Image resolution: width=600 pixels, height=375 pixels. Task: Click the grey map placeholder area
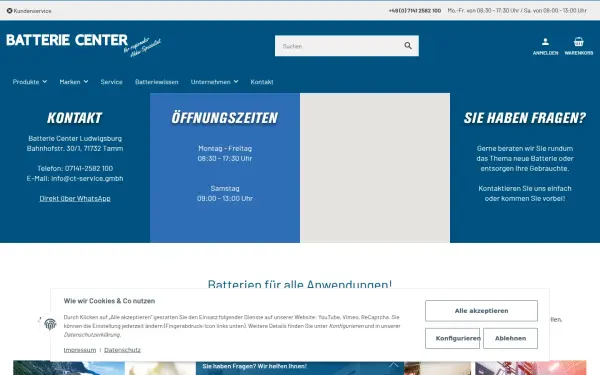pyautogui.click(x=375, y=168)
